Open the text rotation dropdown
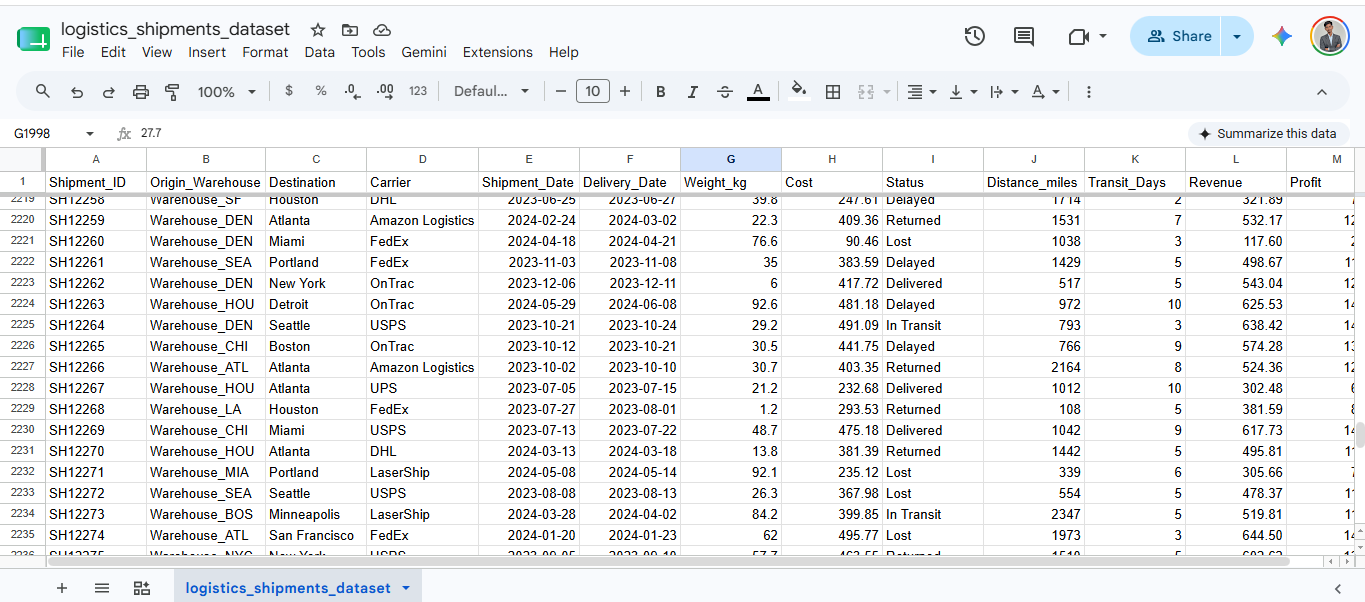The image size is (1365, 602). point(1045,91)
